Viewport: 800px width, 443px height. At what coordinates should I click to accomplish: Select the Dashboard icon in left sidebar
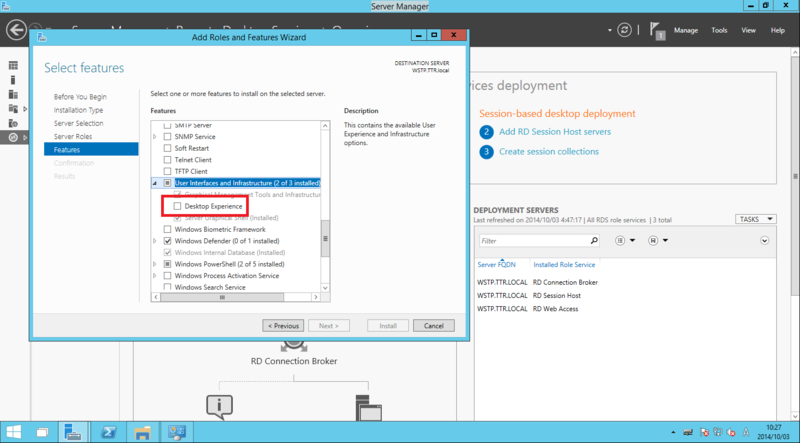click(x=13, y=65)
